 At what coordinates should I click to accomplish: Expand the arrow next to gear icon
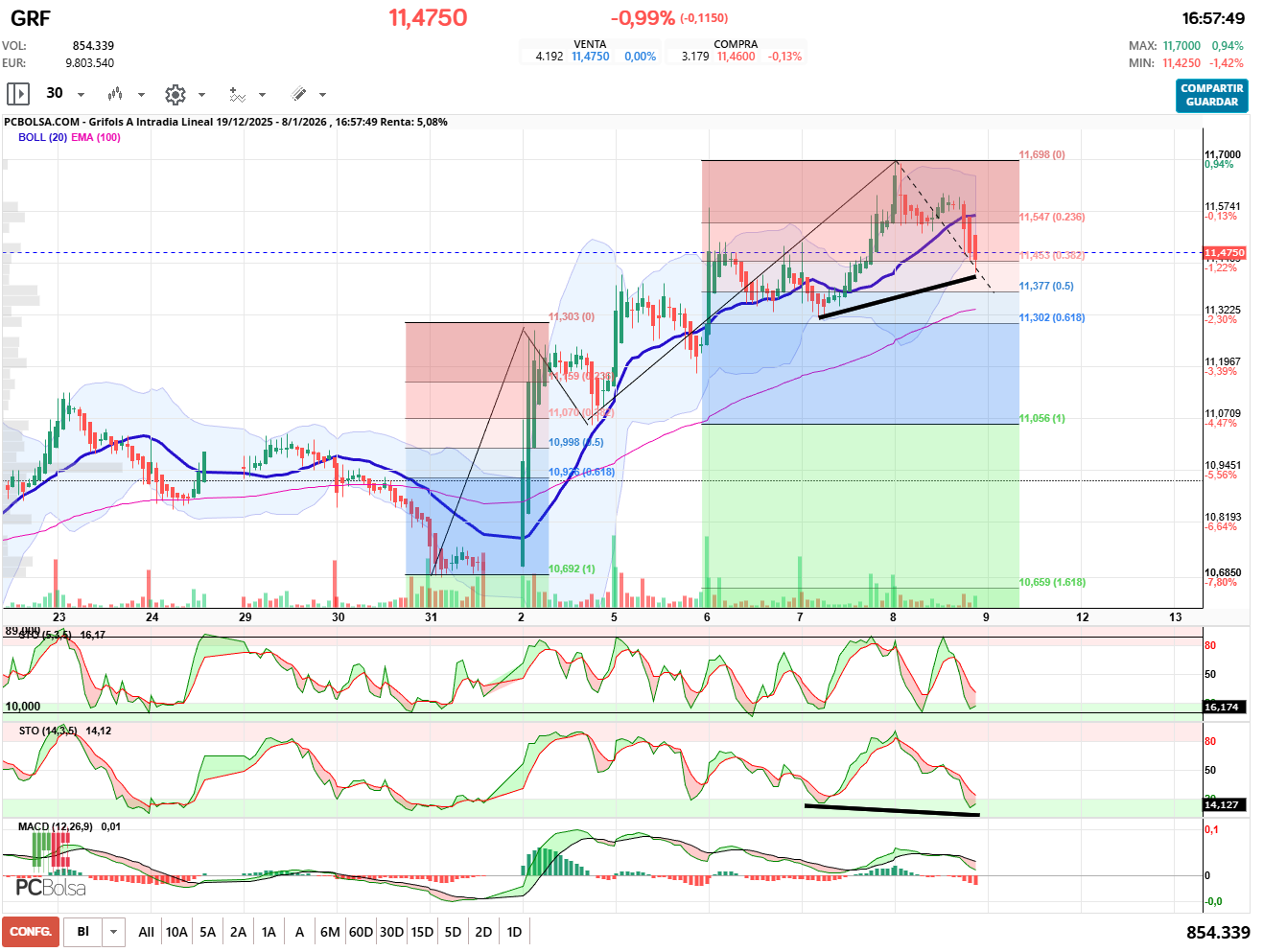[201, 95]
